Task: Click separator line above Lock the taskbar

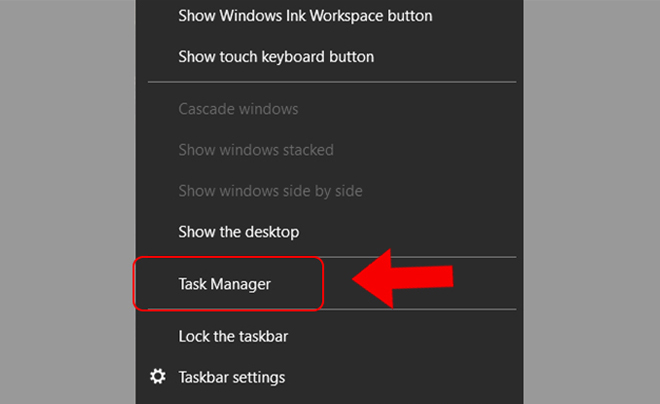Action: tap(420, 309)
